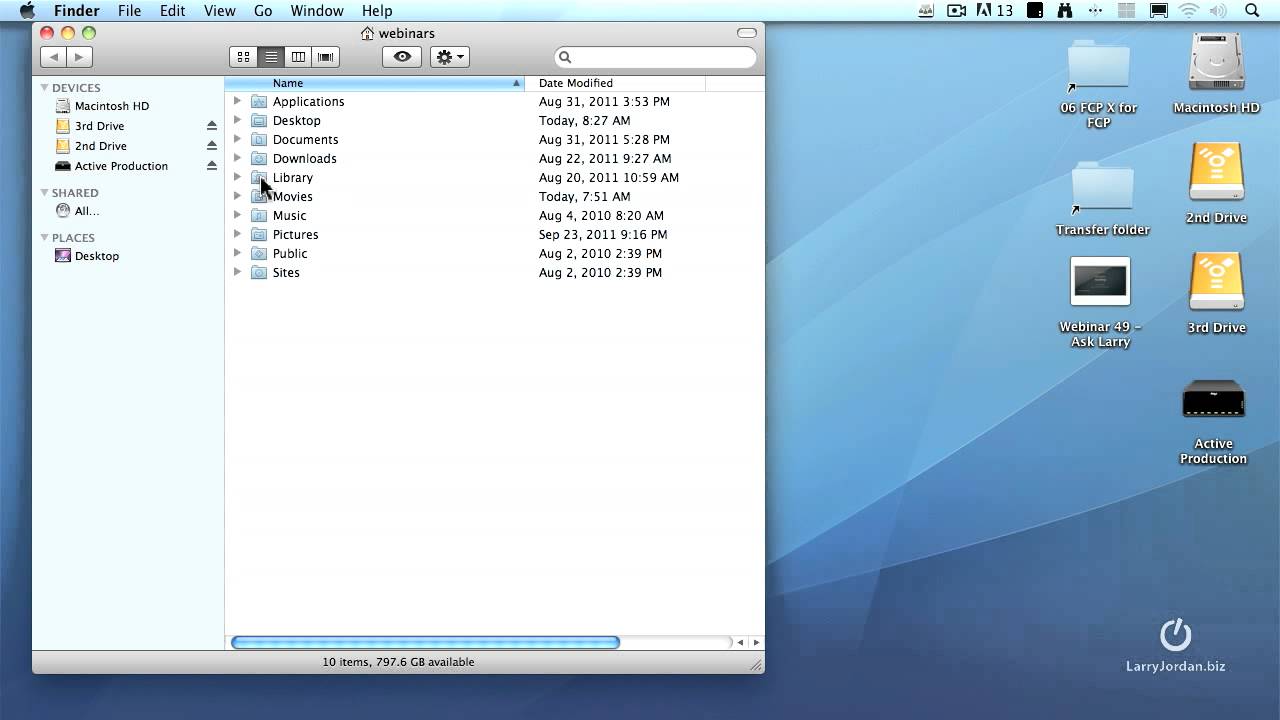Switch to list view in Finder toolbar
This screenshot has height=720, width=1280.
point(271,57)
